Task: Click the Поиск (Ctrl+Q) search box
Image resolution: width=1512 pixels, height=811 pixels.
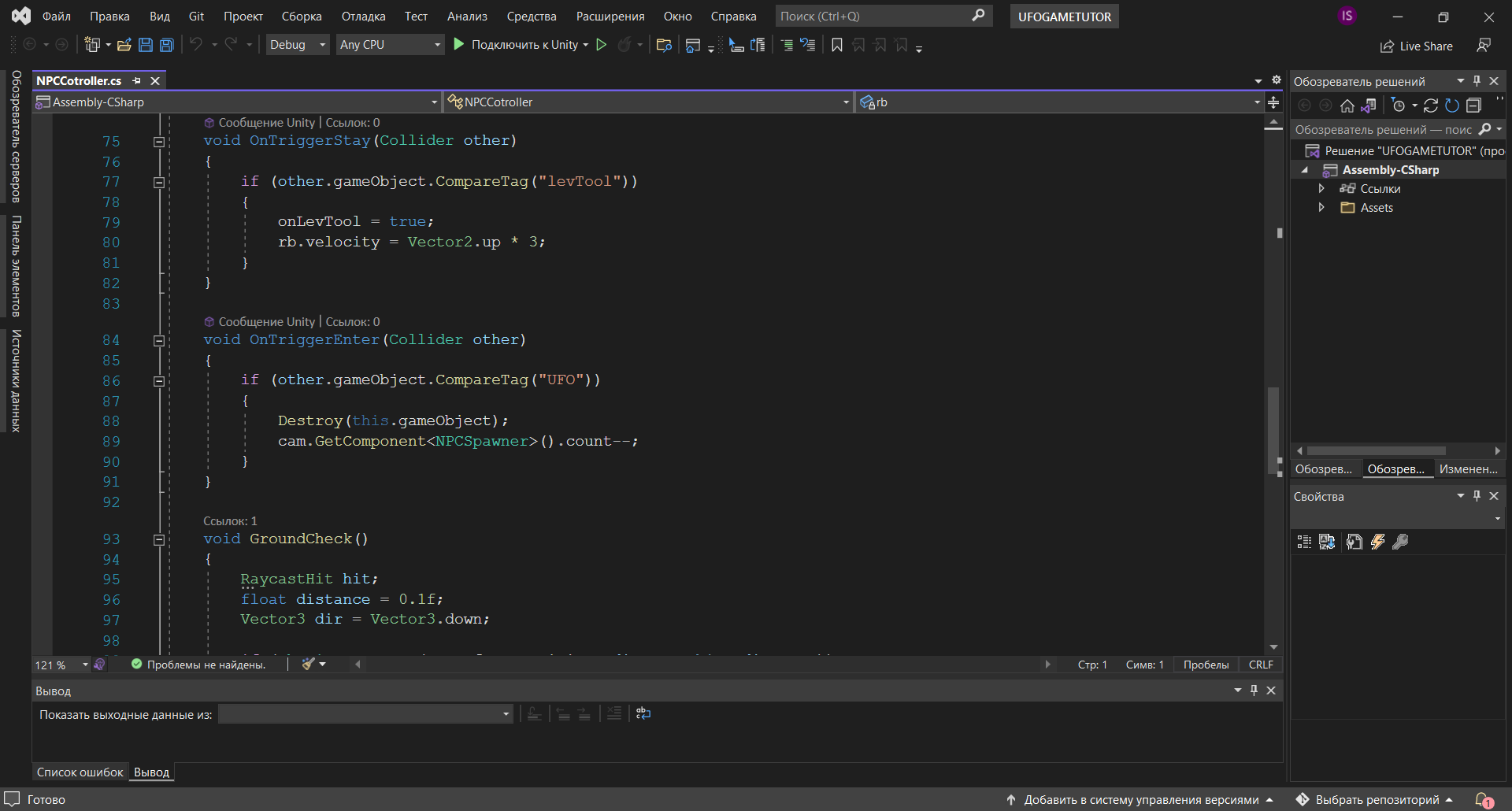Action: coord(883,16)
